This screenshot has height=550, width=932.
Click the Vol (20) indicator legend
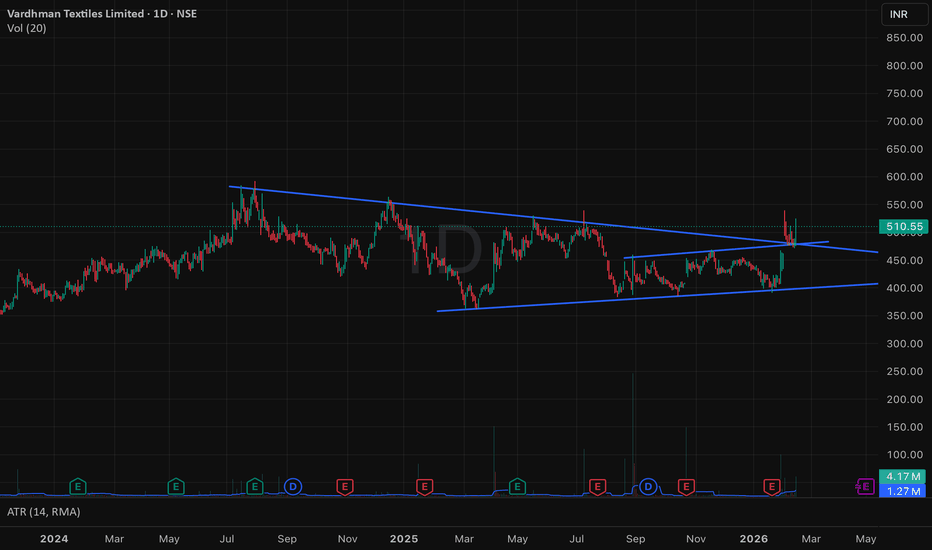25,28
